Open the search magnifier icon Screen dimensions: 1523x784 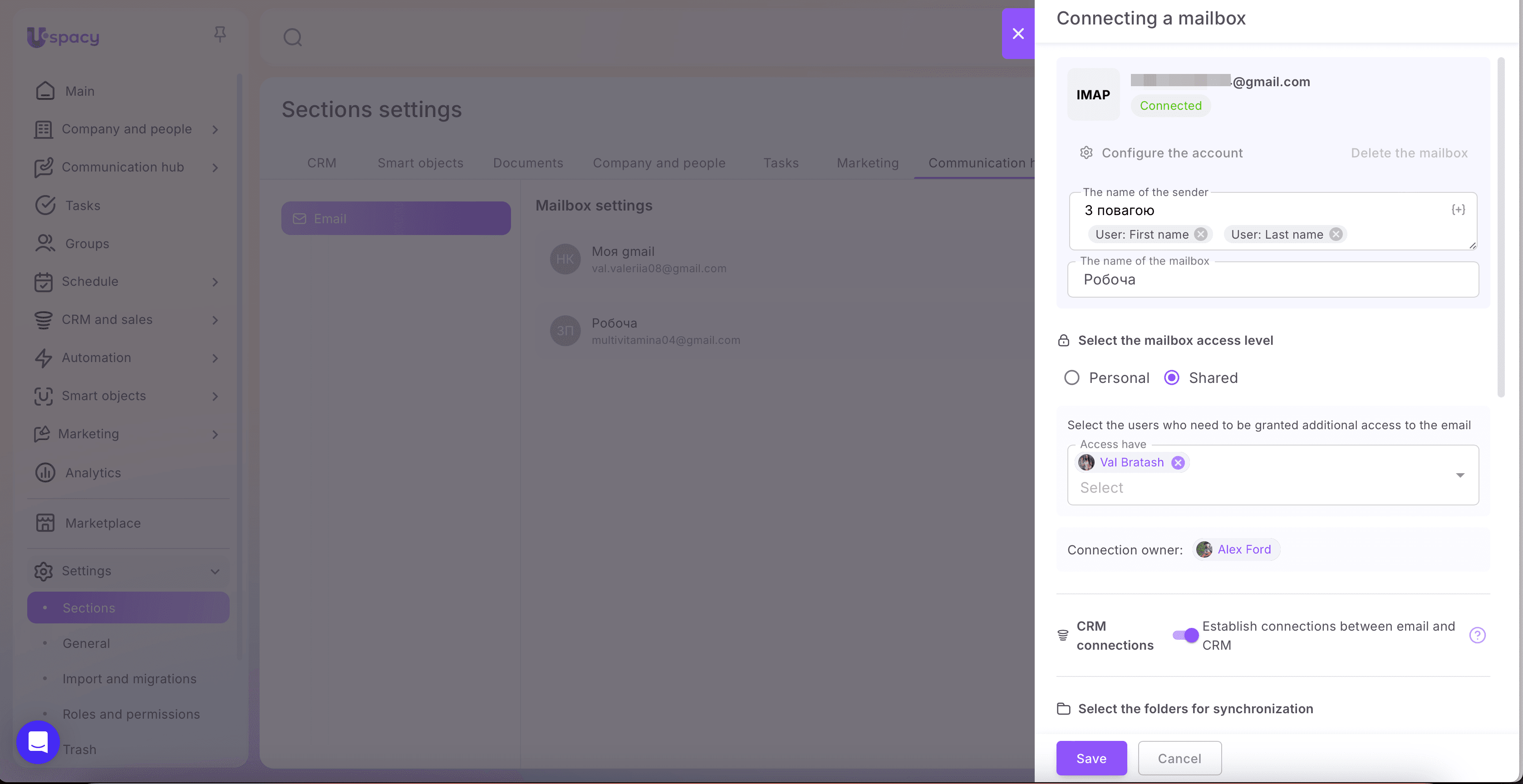[x=293, y=37]
